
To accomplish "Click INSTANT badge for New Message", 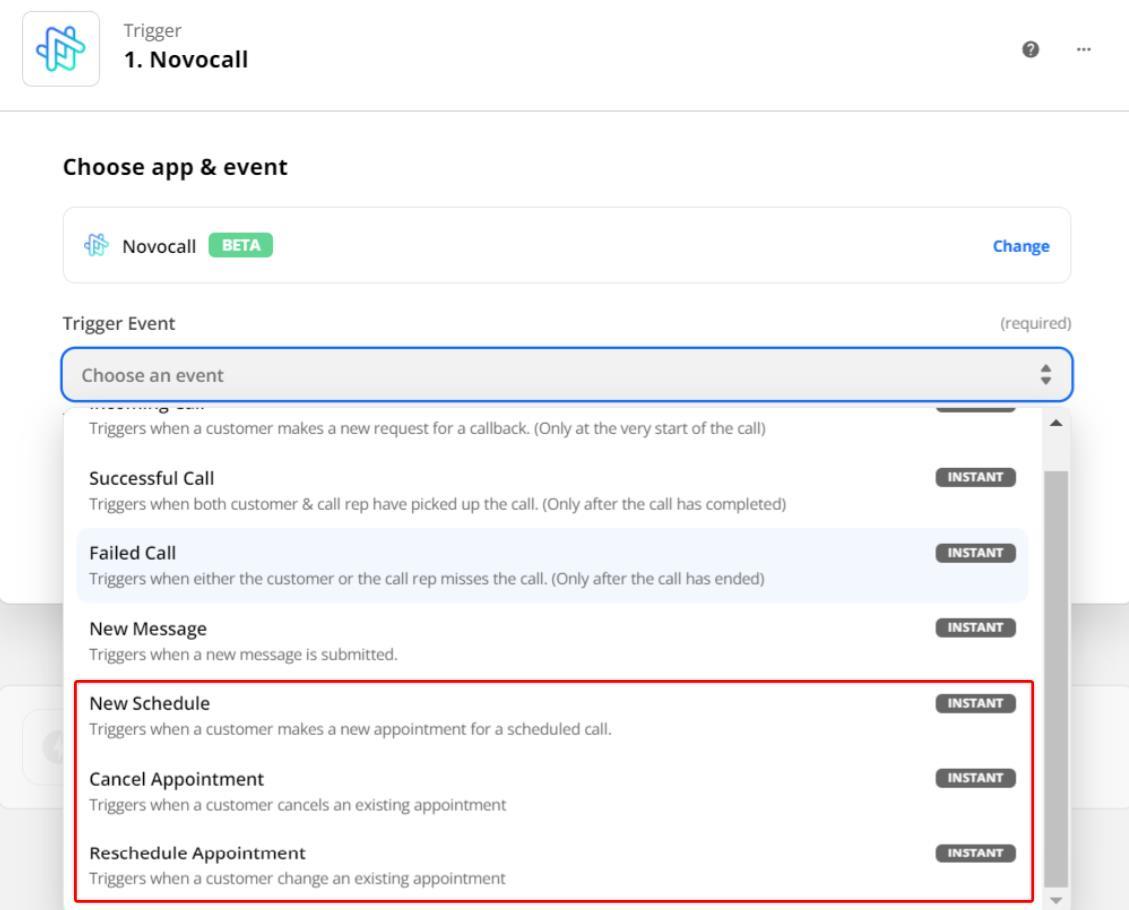I will (976, 628).
